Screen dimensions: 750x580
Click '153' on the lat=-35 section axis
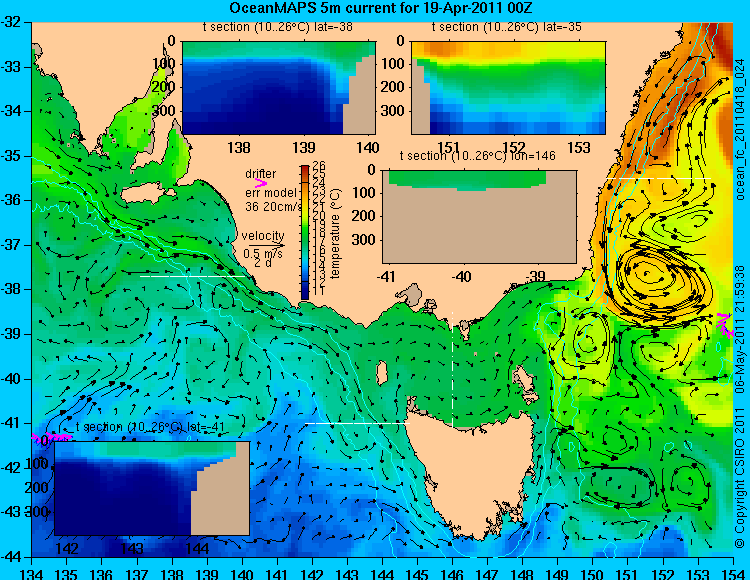[579, 147]
